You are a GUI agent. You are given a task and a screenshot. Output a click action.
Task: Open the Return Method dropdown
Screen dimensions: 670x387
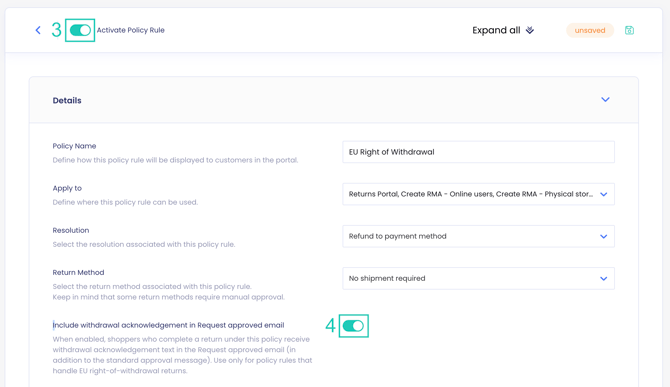pos(478,279)
